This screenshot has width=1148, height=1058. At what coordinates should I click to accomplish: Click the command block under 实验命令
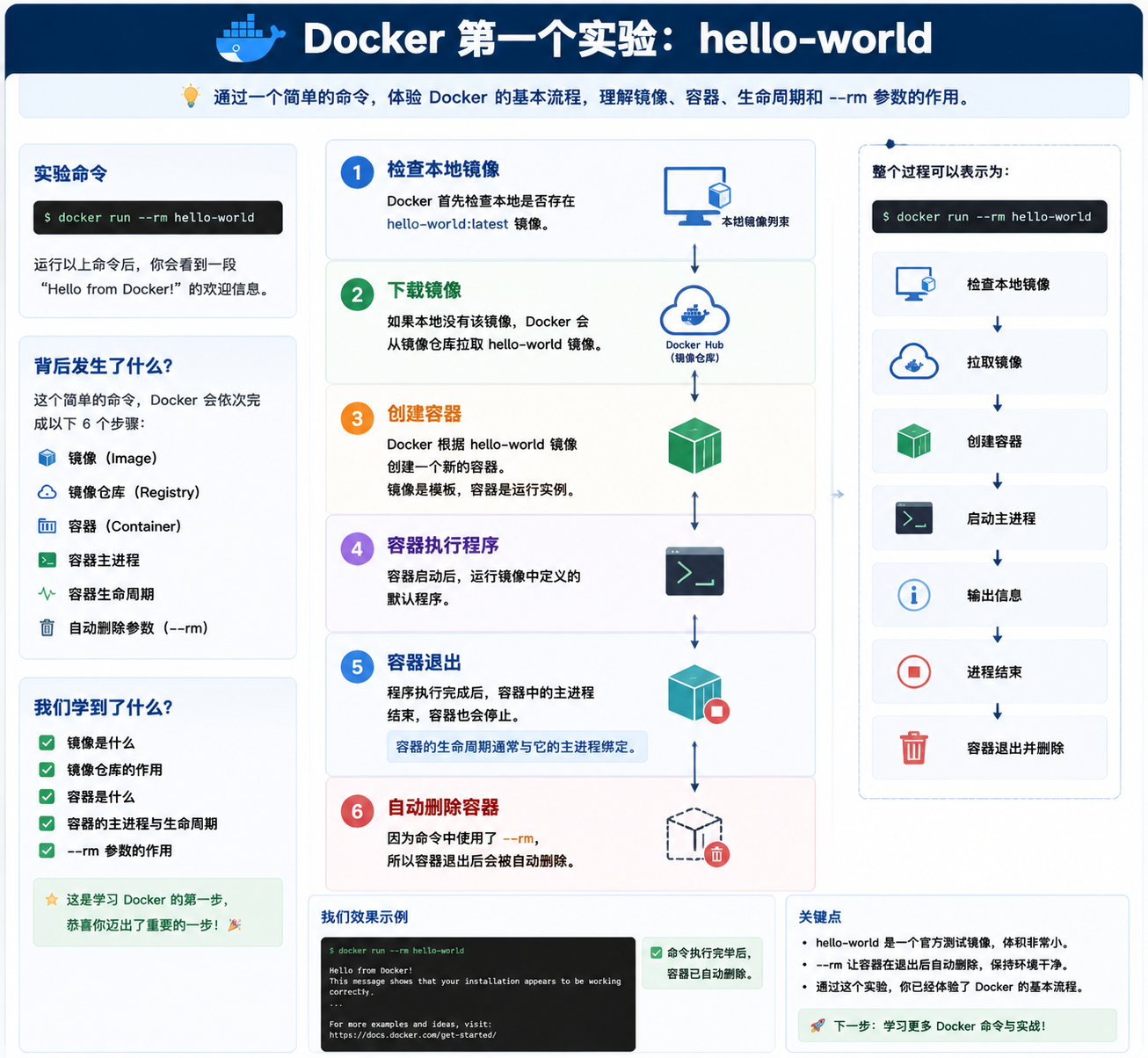(158, 218)
